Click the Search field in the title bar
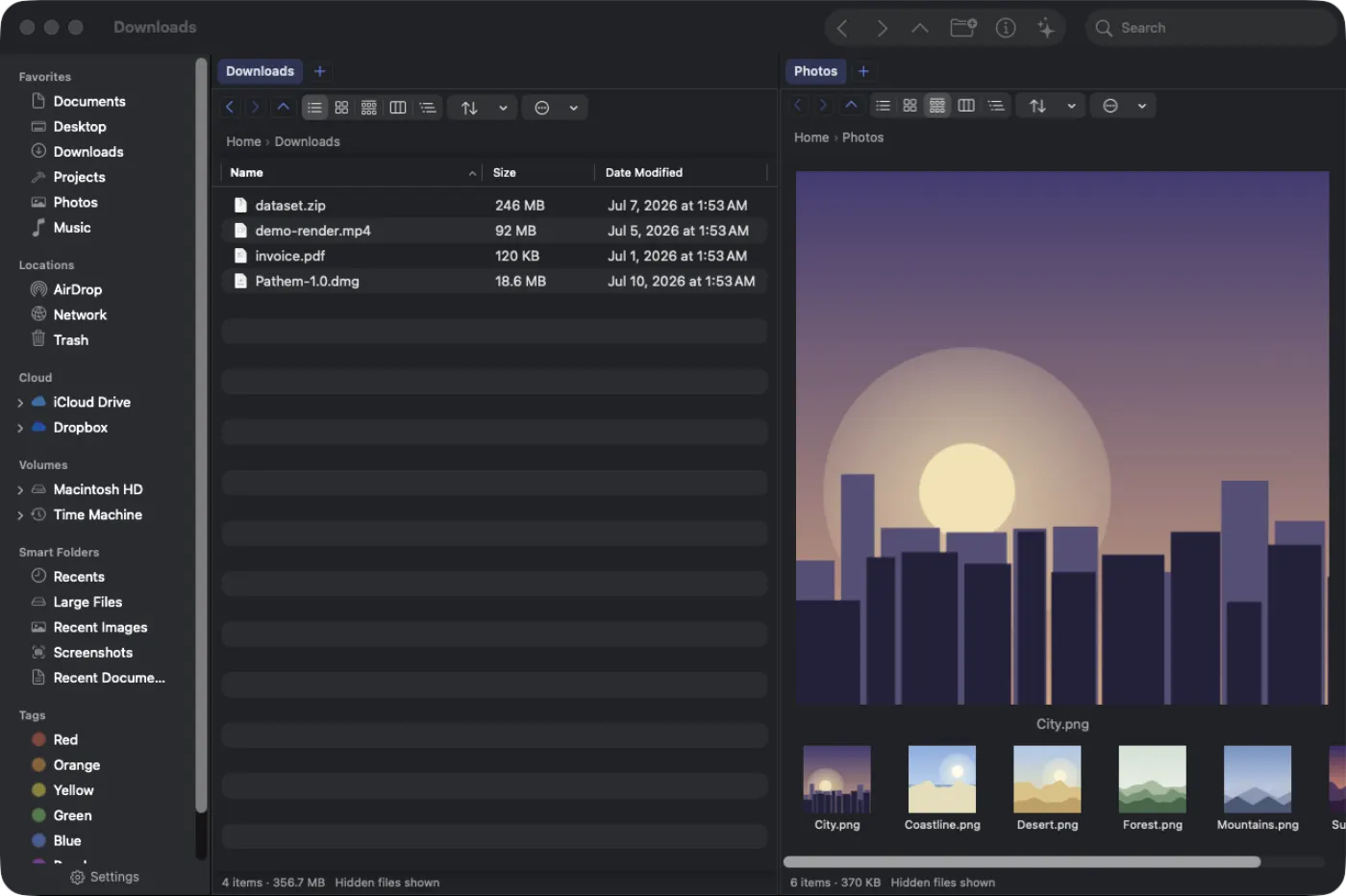 pos(1210,28)
